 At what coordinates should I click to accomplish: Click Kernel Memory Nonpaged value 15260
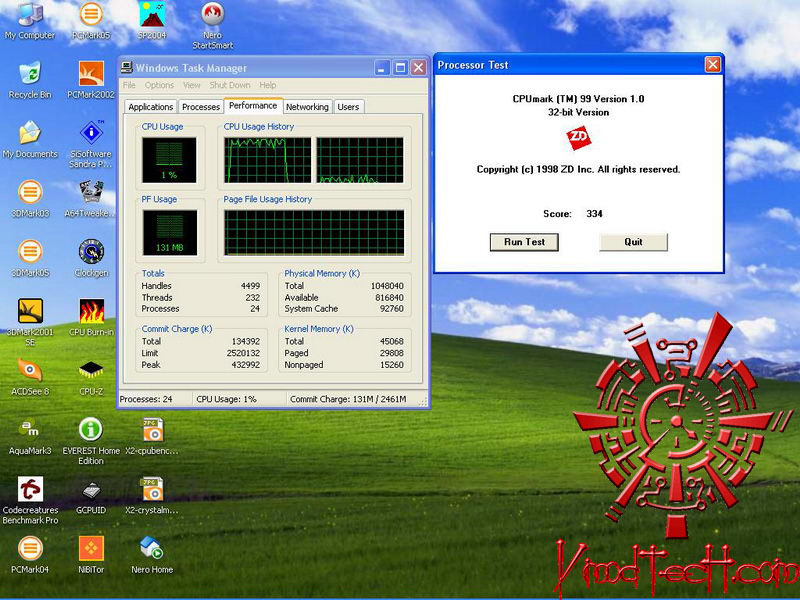click(x=392, y=365)
